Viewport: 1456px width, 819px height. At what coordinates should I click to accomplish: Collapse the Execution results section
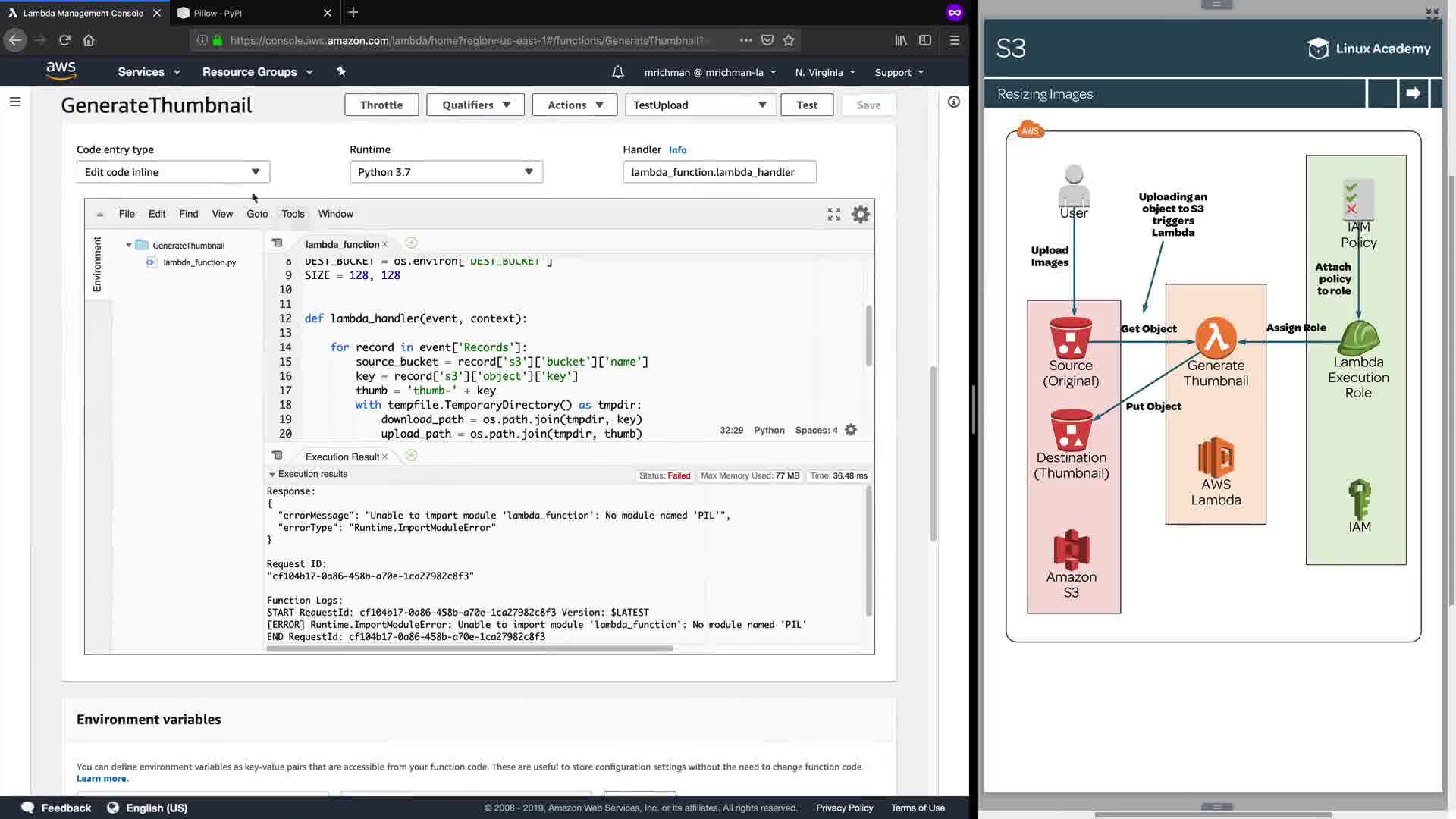point(272,474)
